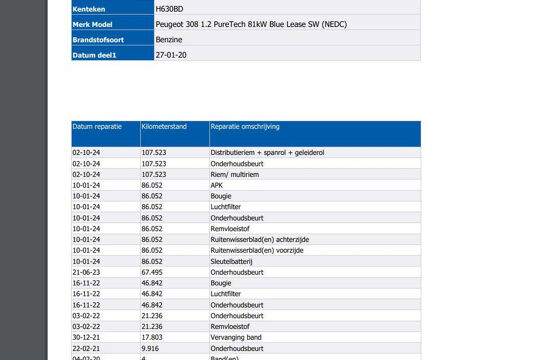Select the fuel type value 'Benzine'
540x360 pixels.
coord(169,40)
